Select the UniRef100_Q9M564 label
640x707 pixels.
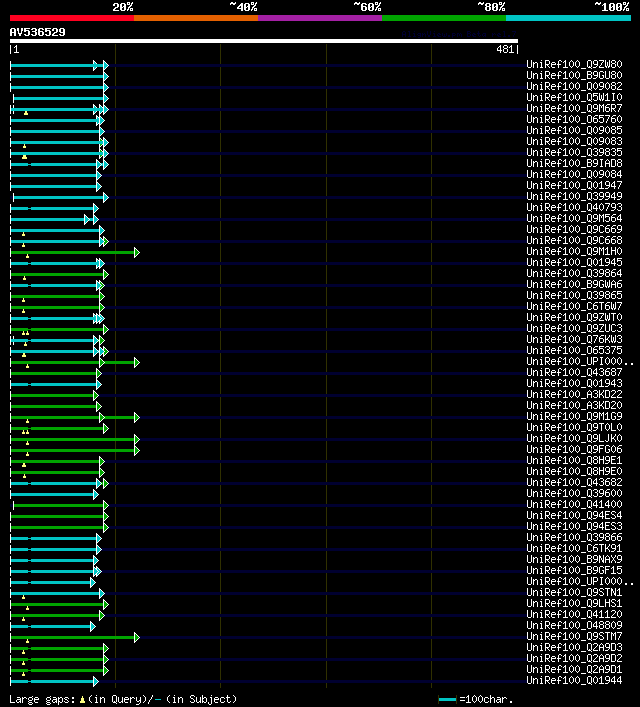574,218
